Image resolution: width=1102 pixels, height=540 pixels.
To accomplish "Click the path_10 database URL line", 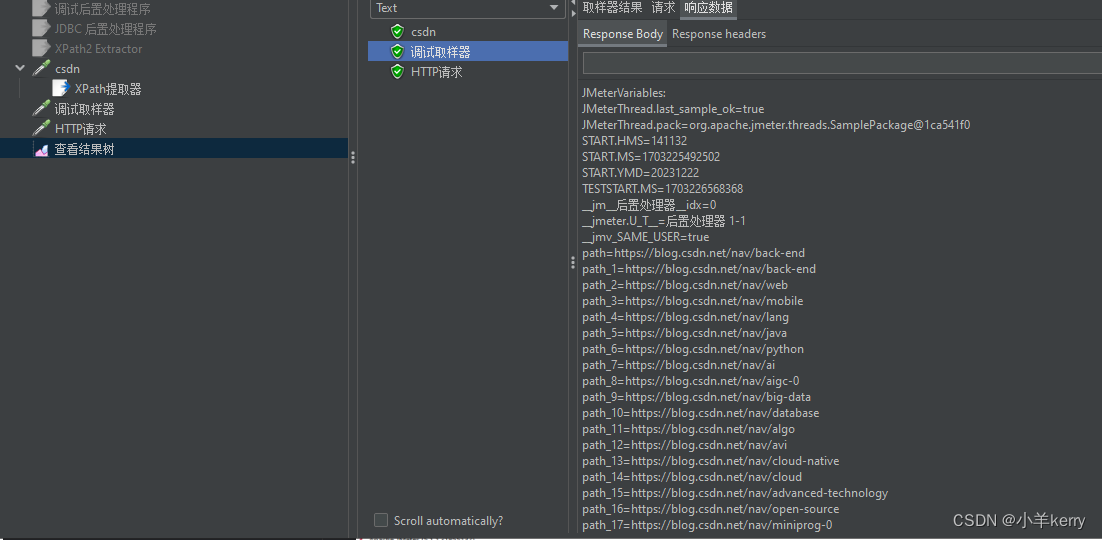I will point(701,413).
